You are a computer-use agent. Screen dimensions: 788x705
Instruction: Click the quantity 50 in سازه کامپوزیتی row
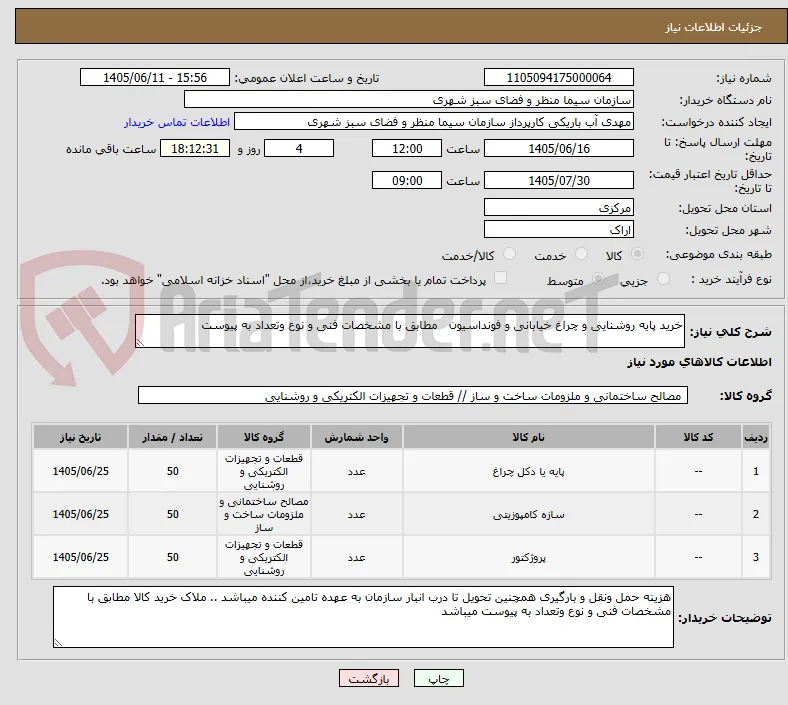[172, 515]
